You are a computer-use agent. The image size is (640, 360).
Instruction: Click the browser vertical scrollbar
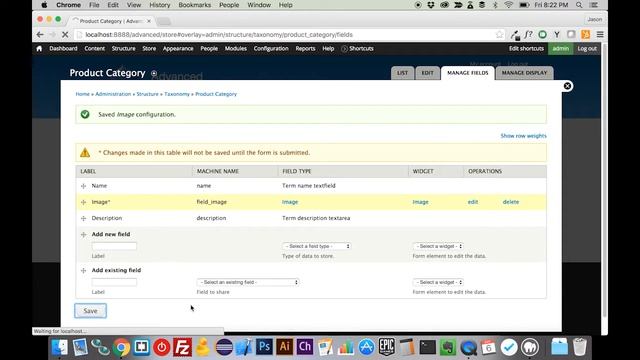coord(604,180)
